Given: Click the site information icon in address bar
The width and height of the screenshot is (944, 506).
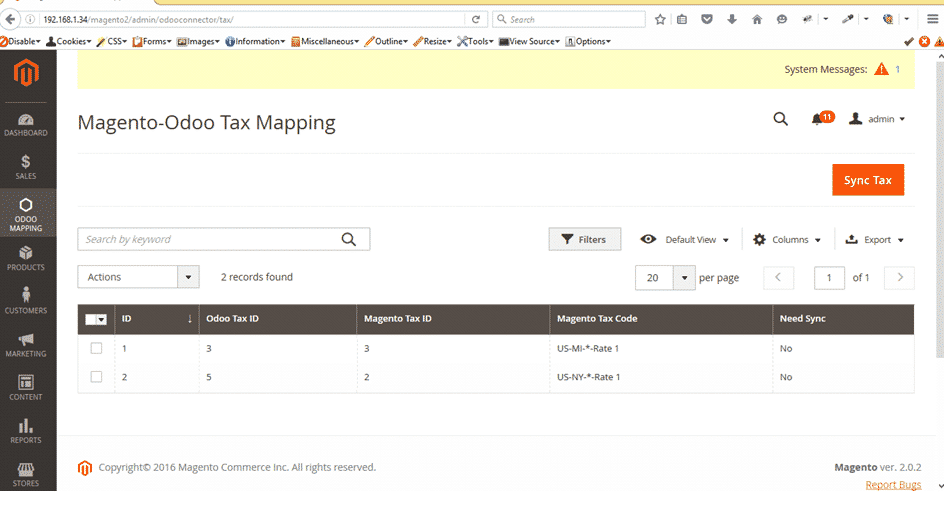Looking at the screenshot, I should point(30,19).
